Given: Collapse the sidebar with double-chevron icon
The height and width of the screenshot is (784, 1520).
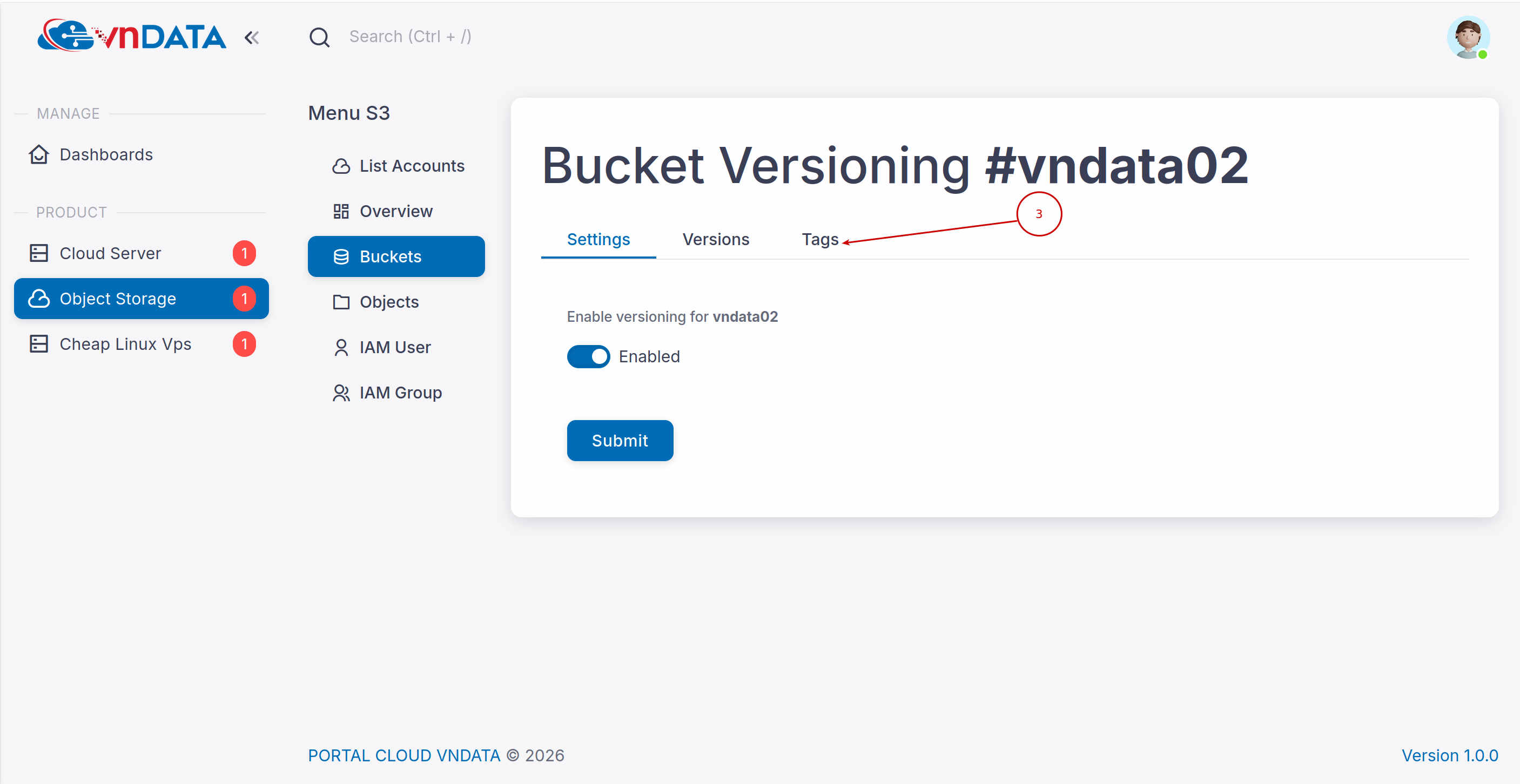Looking at the screenshot, I should tap(252, 38).
